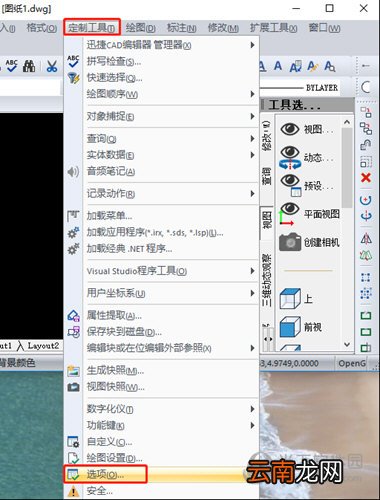Open the 窗口 menu

point(324,28)
